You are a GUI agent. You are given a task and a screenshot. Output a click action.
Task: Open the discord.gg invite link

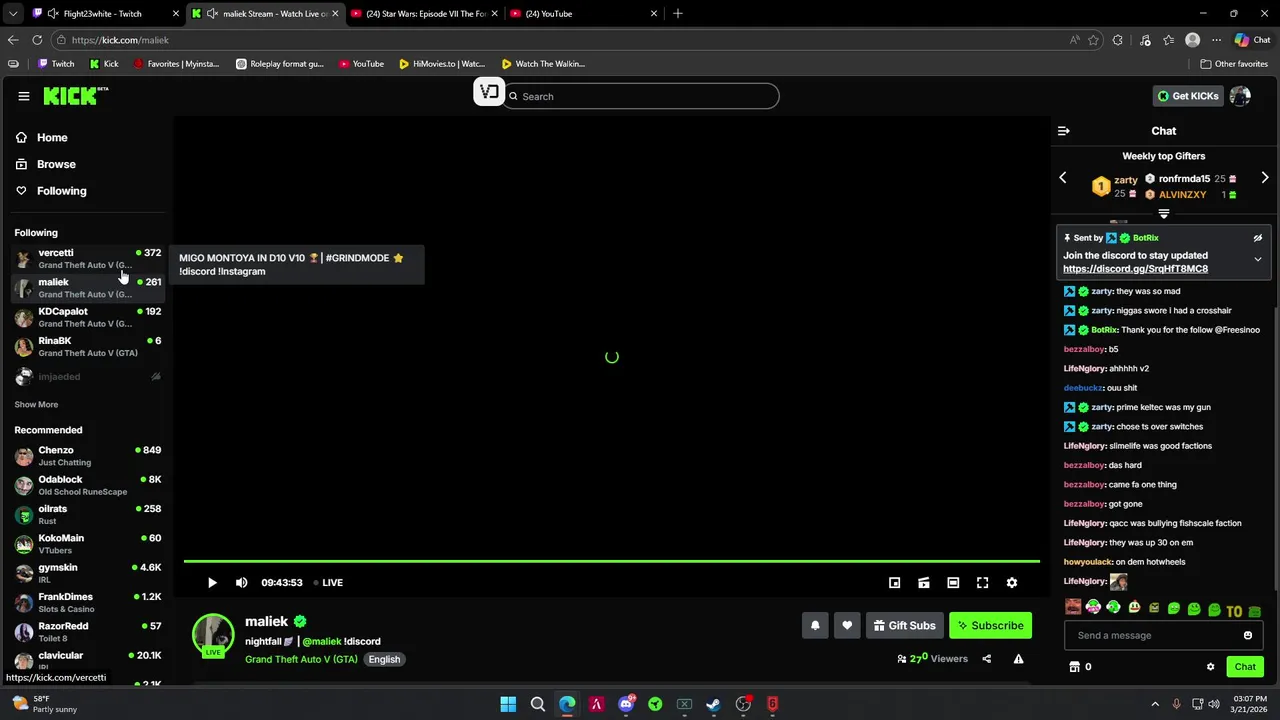1135,269
